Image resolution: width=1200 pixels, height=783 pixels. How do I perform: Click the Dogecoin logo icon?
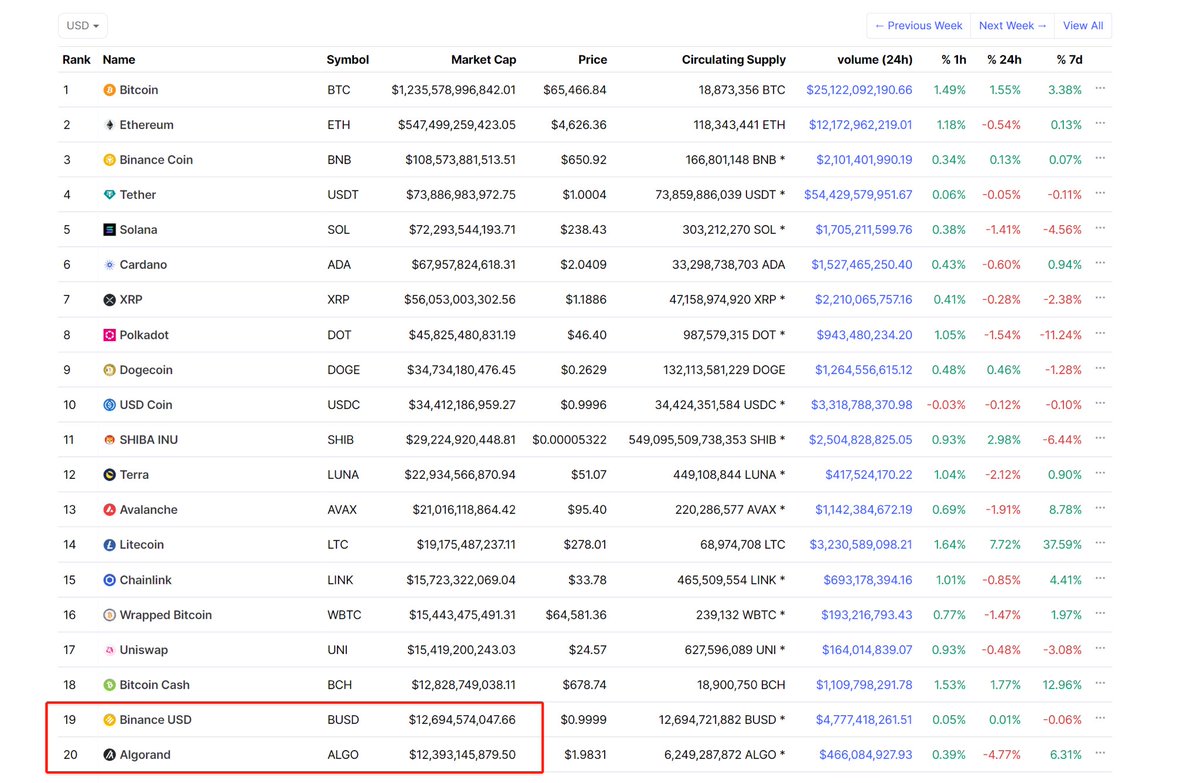pos(110,370)
